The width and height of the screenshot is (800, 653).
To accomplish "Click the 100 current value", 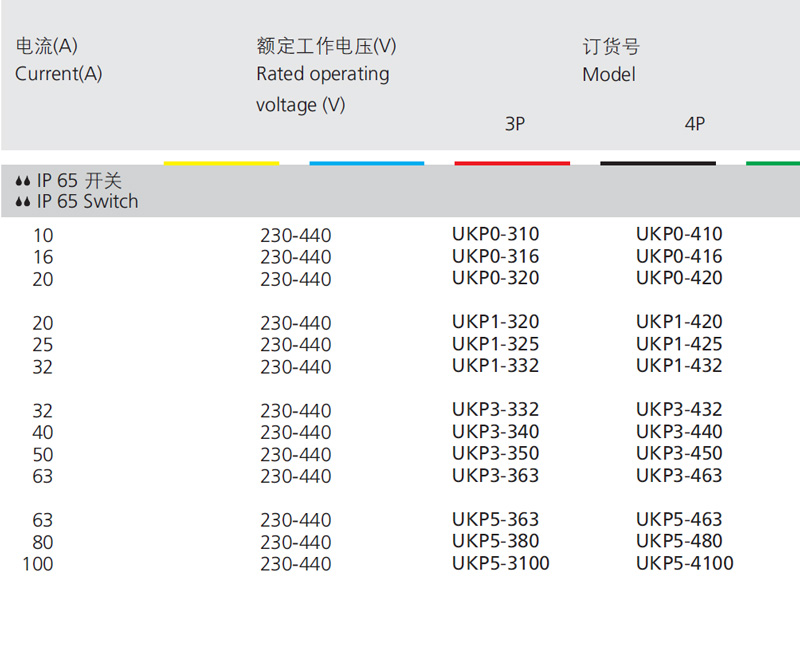I will 38,565.
